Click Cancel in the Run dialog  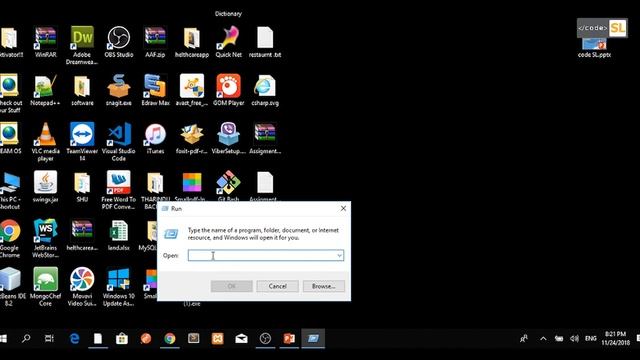pos(278,286)
